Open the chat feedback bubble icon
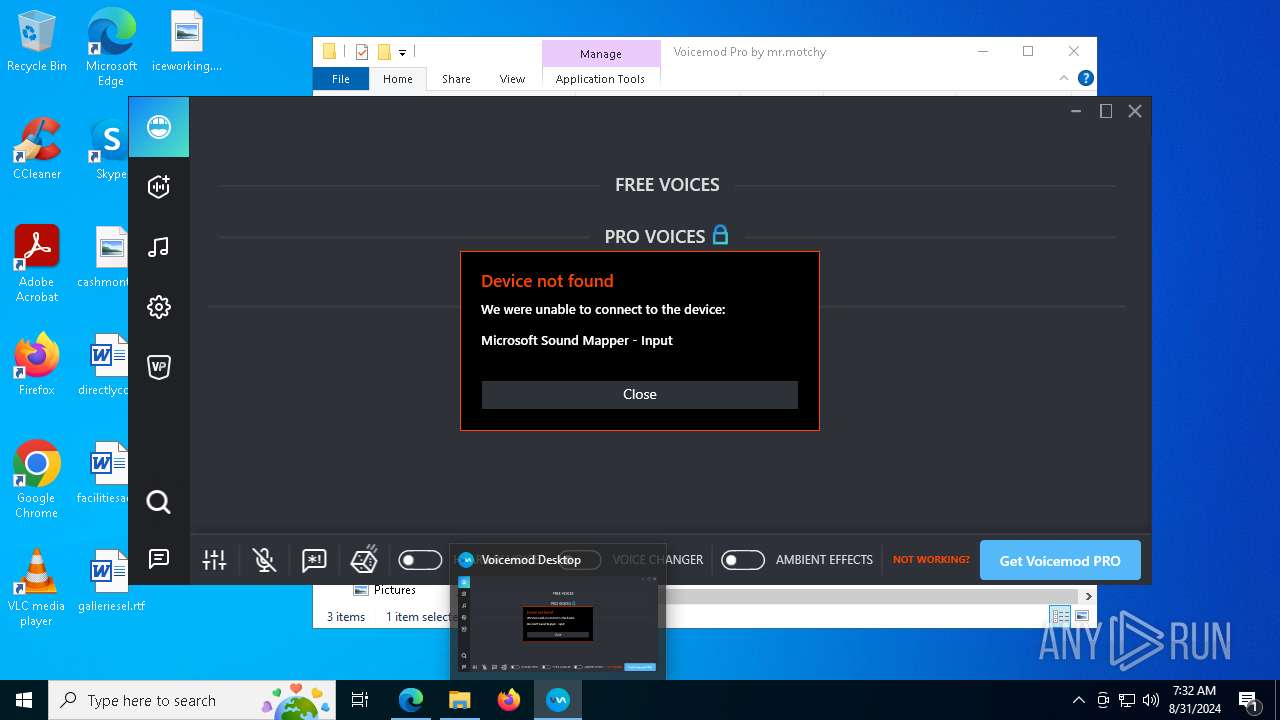This screenshot has width=1280, height=720. 158,559
